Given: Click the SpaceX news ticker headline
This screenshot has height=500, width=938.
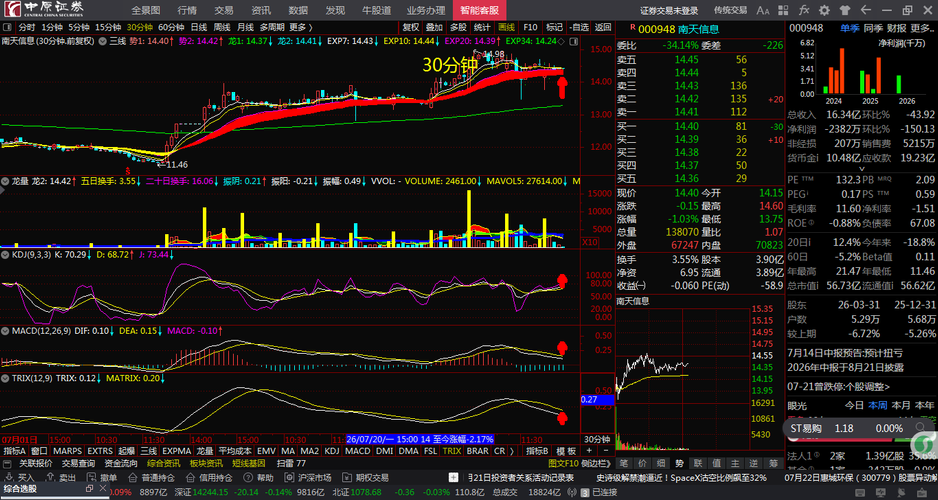Looking at the screenshot, I should tap(682, 478).
